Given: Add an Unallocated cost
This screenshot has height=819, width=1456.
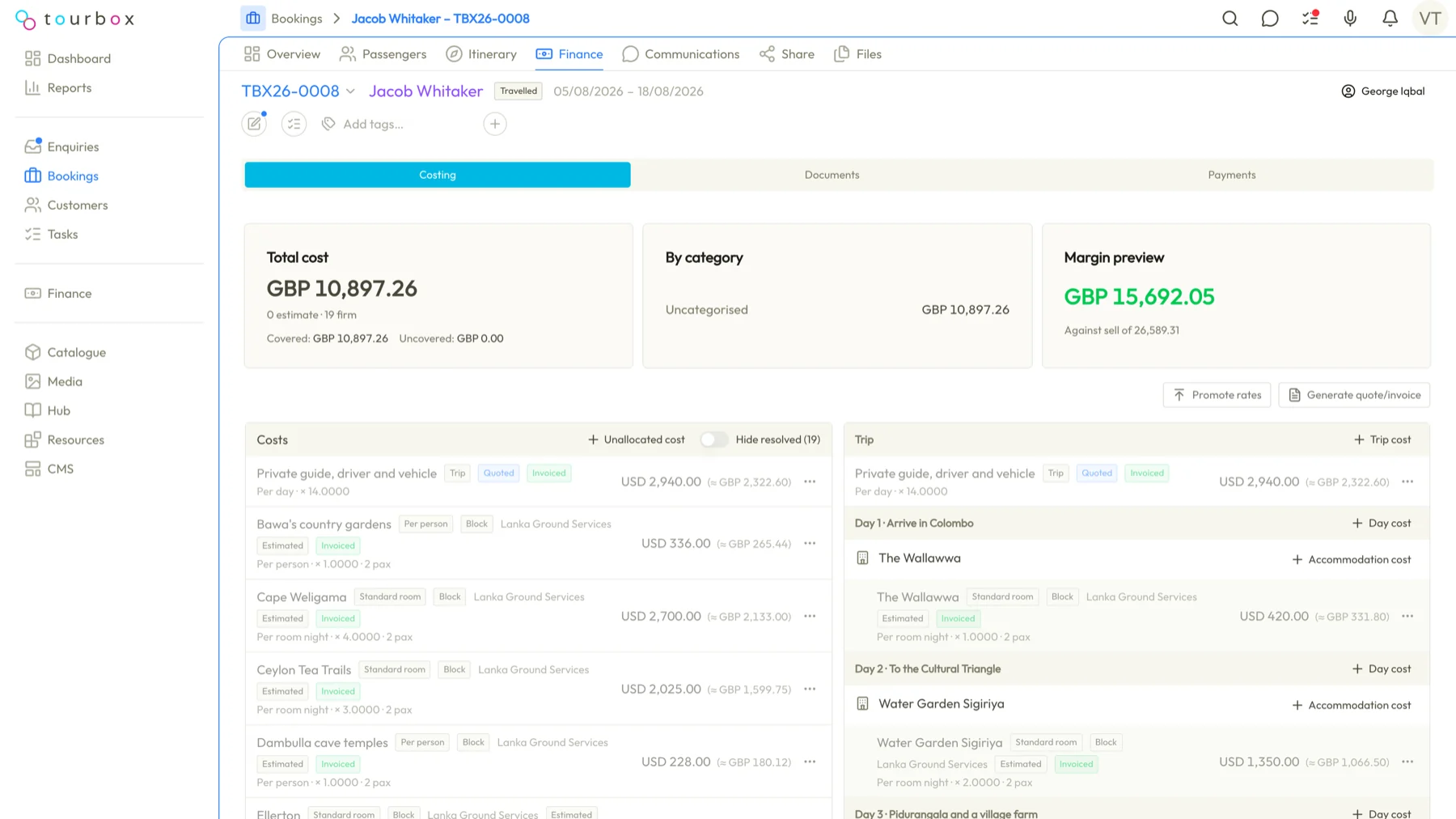Looking at the screenshot, I should 636,439.
